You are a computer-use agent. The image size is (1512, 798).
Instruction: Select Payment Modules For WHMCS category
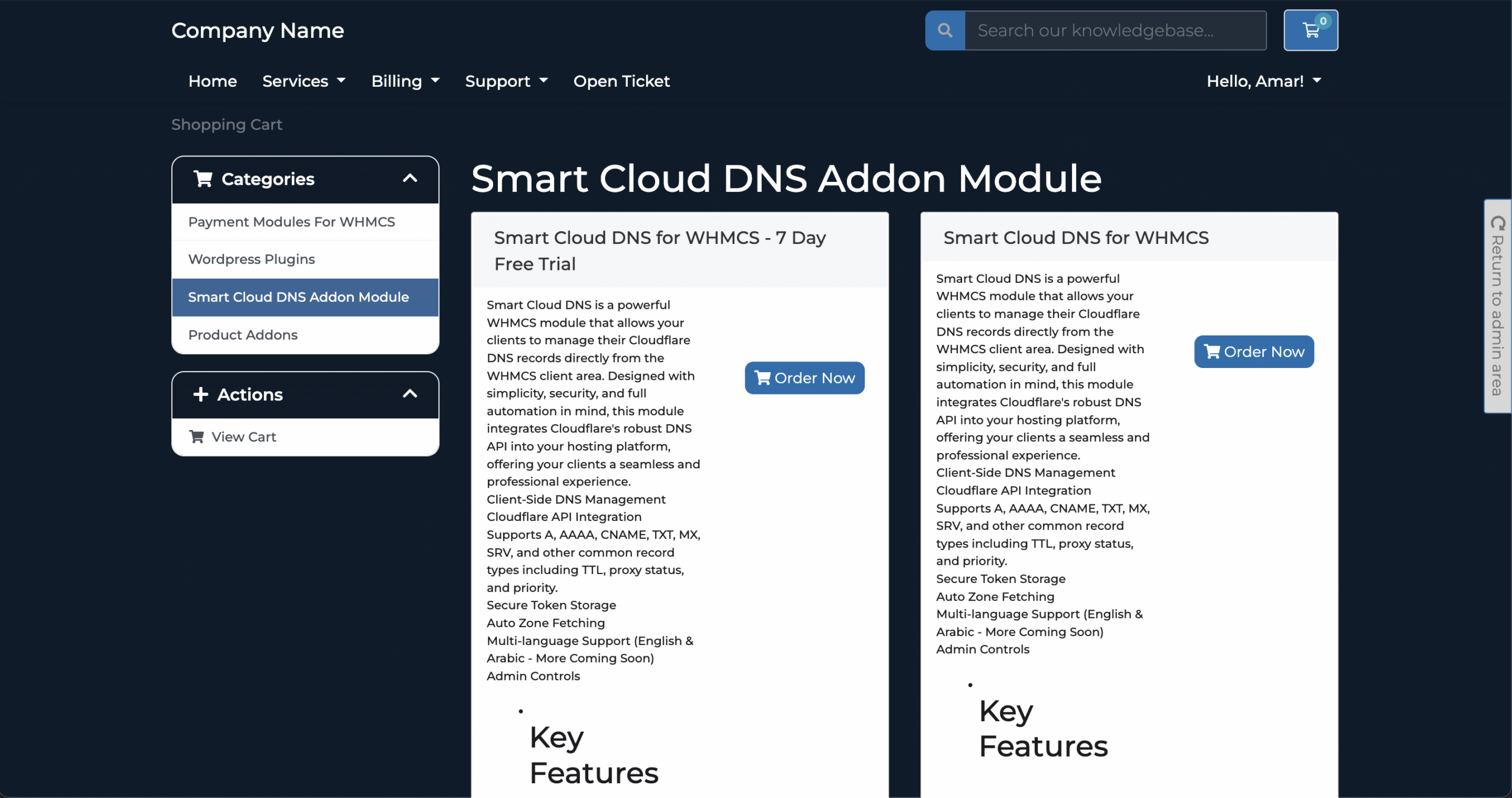292,222
